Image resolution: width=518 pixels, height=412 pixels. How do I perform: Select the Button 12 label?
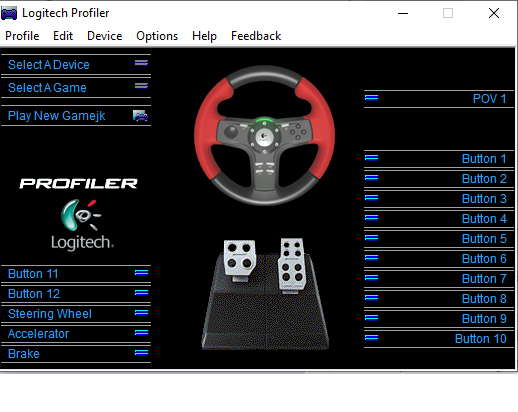pos(34,294)
